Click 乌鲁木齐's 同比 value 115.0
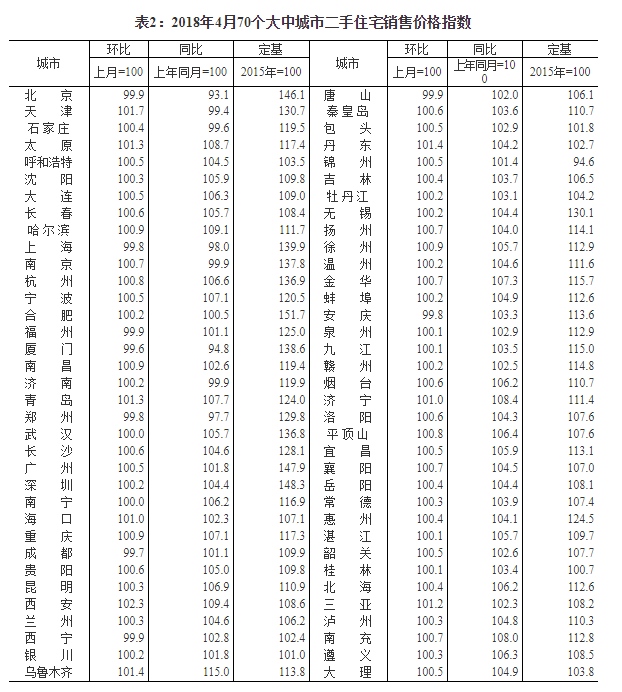This screenshot has height=692, width=622. 216,672
